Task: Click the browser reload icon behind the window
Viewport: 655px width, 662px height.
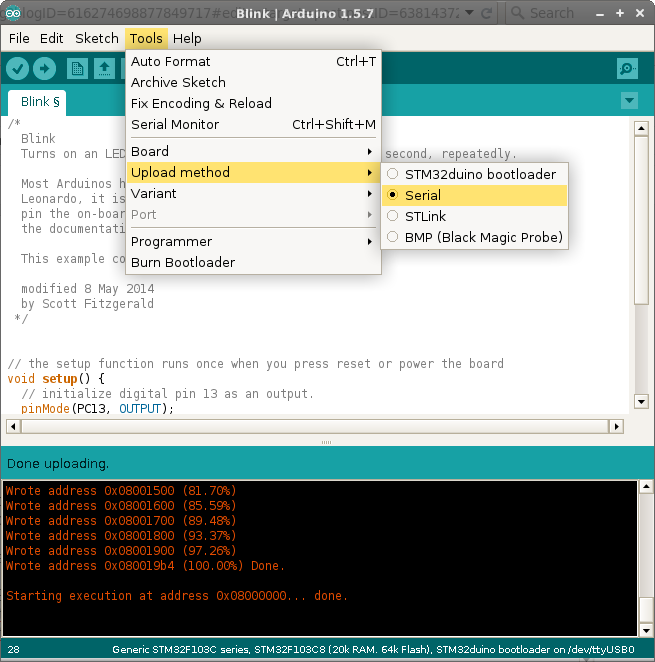Action: pyautogui.click(x=486, y=13)
